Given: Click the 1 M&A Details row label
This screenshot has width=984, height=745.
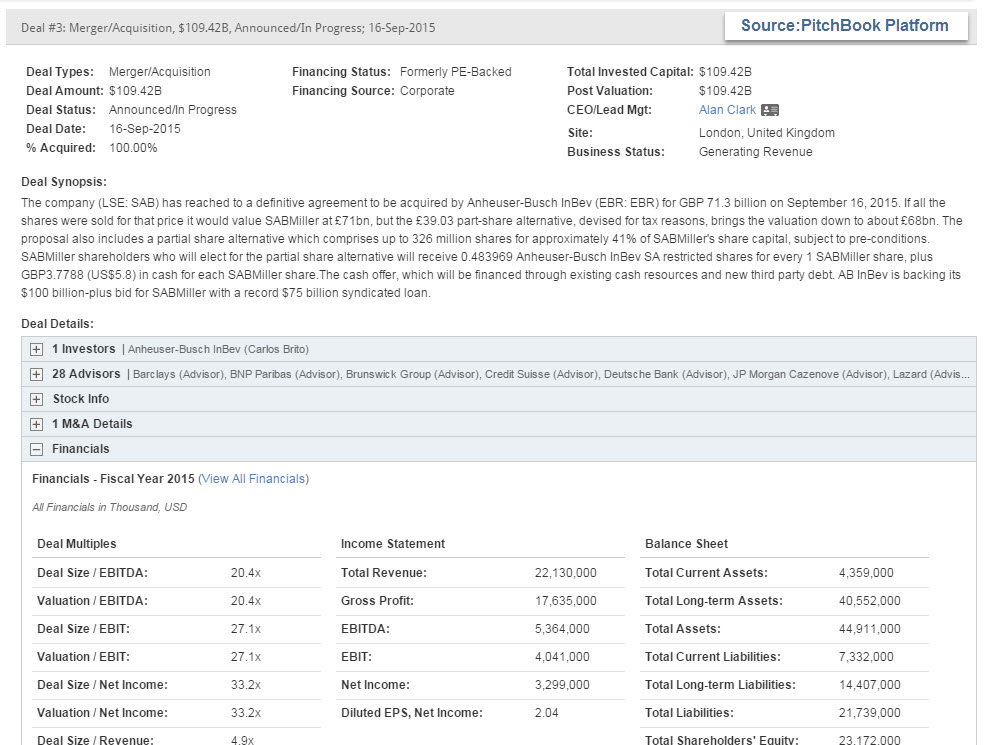Looking at the screenshot, I should (x=92, y=424).
